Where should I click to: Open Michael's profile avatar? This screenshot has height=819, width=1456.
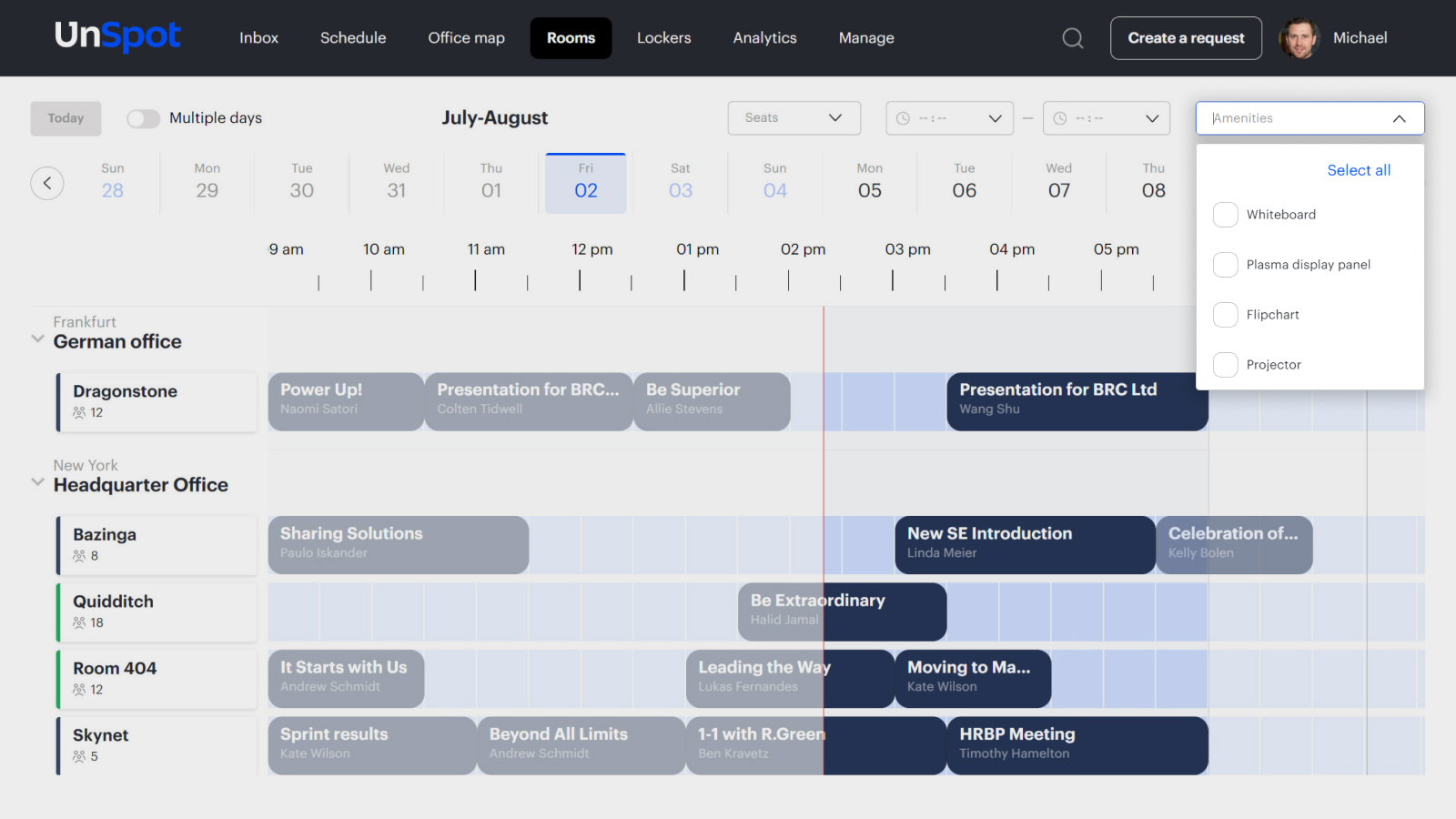[x=1299, y=38]
